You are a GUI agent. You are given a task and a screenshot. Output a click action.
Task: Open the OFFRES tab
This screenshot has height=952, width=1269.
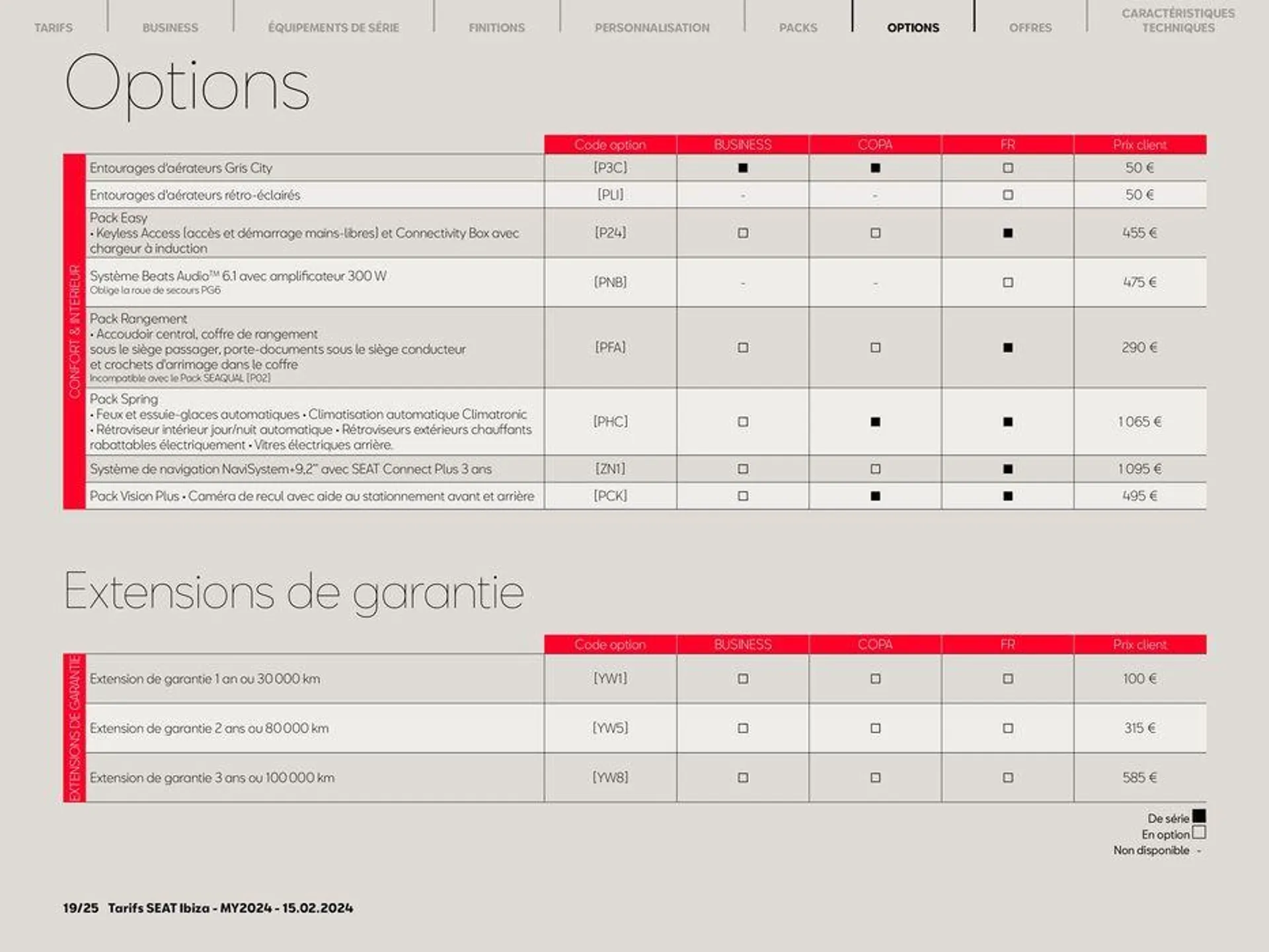tap(1030, 28)
